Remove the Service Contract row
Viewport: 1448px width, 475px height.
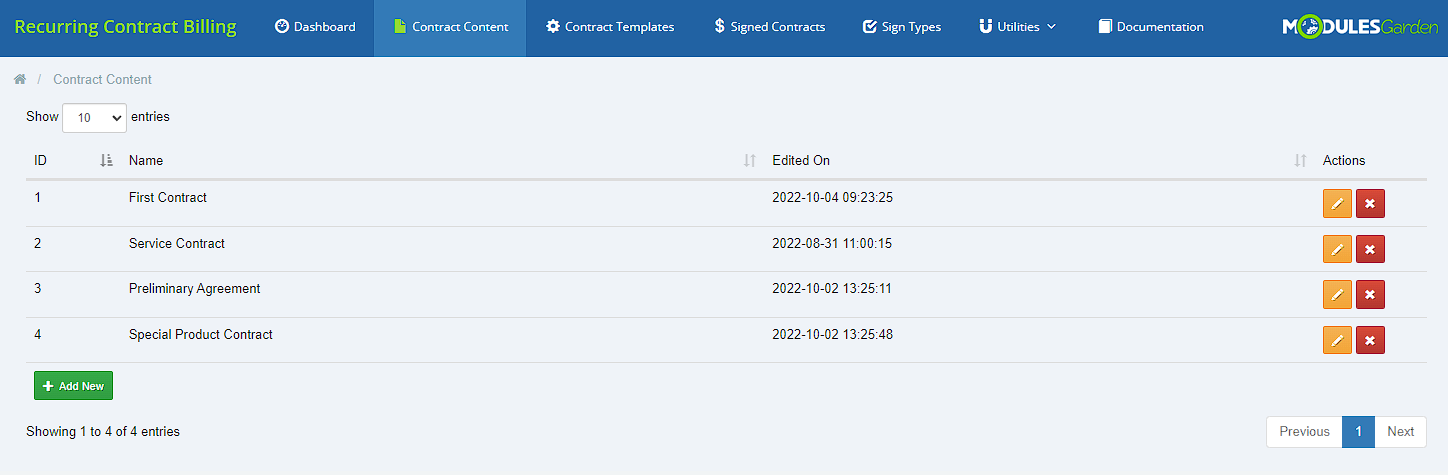1370,249
